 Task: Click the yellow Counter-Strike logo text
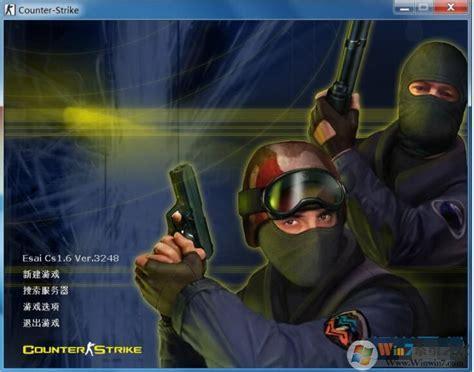click(82, 350)
